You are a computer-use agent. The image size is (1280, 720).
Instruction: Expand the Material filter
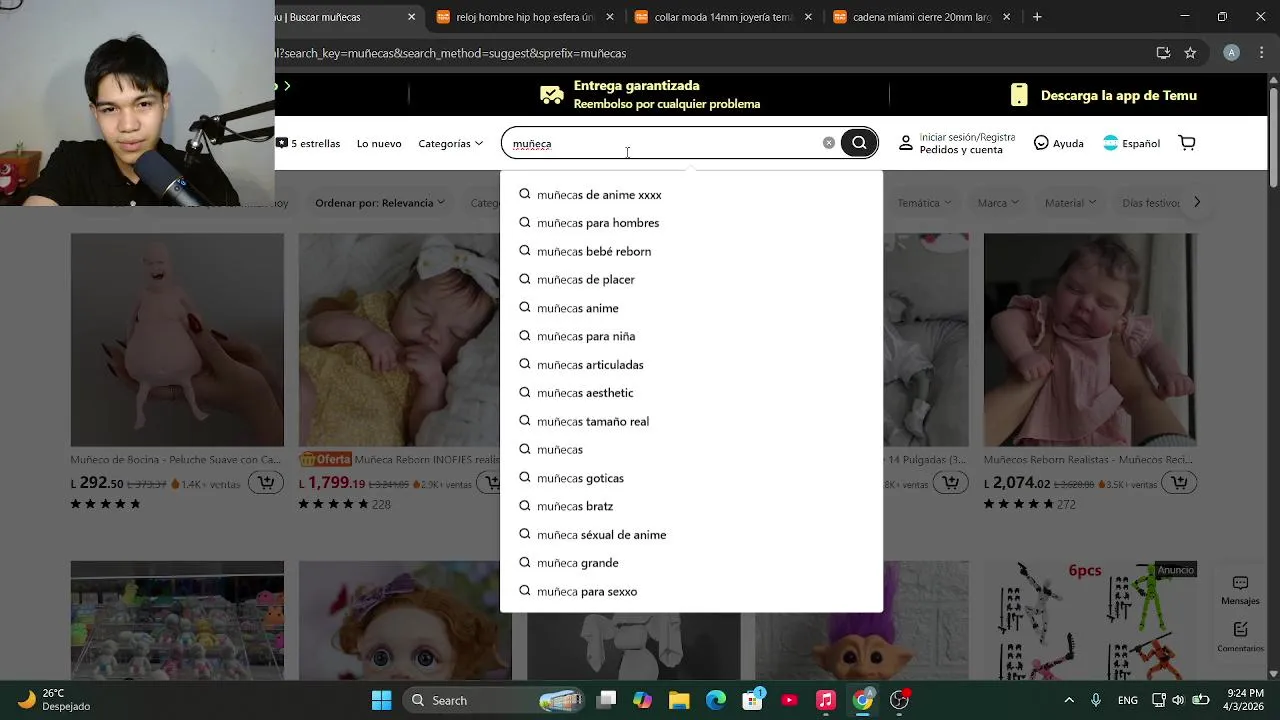[1070, 203]
